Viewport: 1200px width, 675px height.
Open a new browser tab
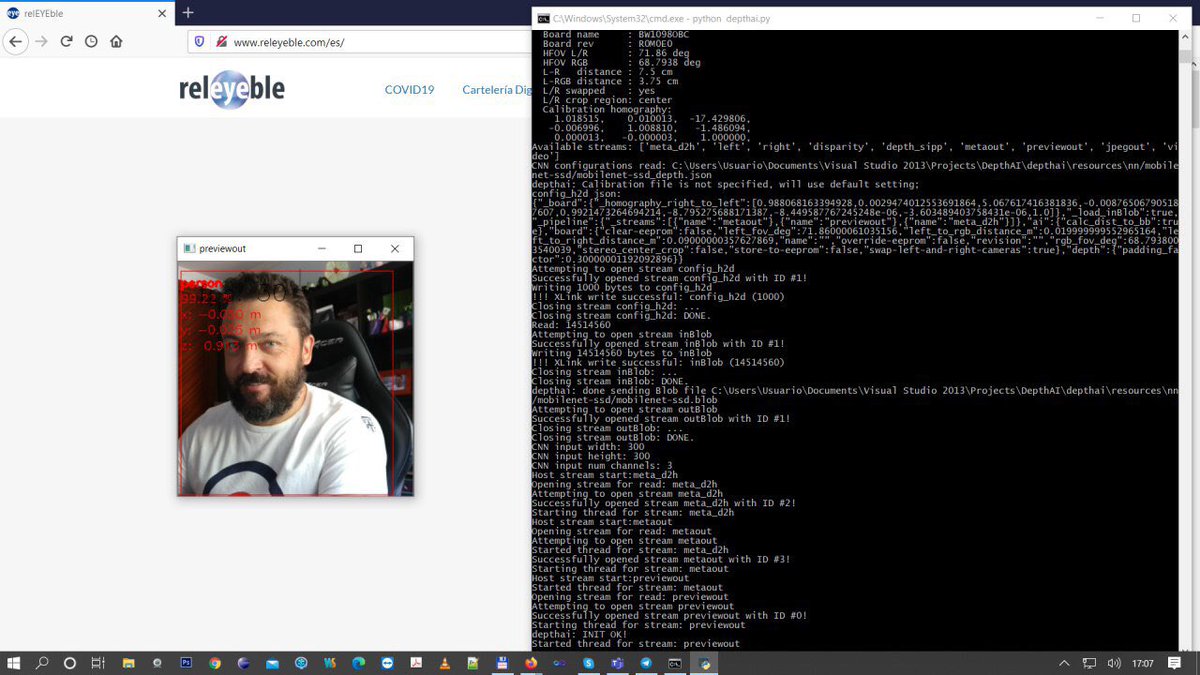(x=187, y=13)
